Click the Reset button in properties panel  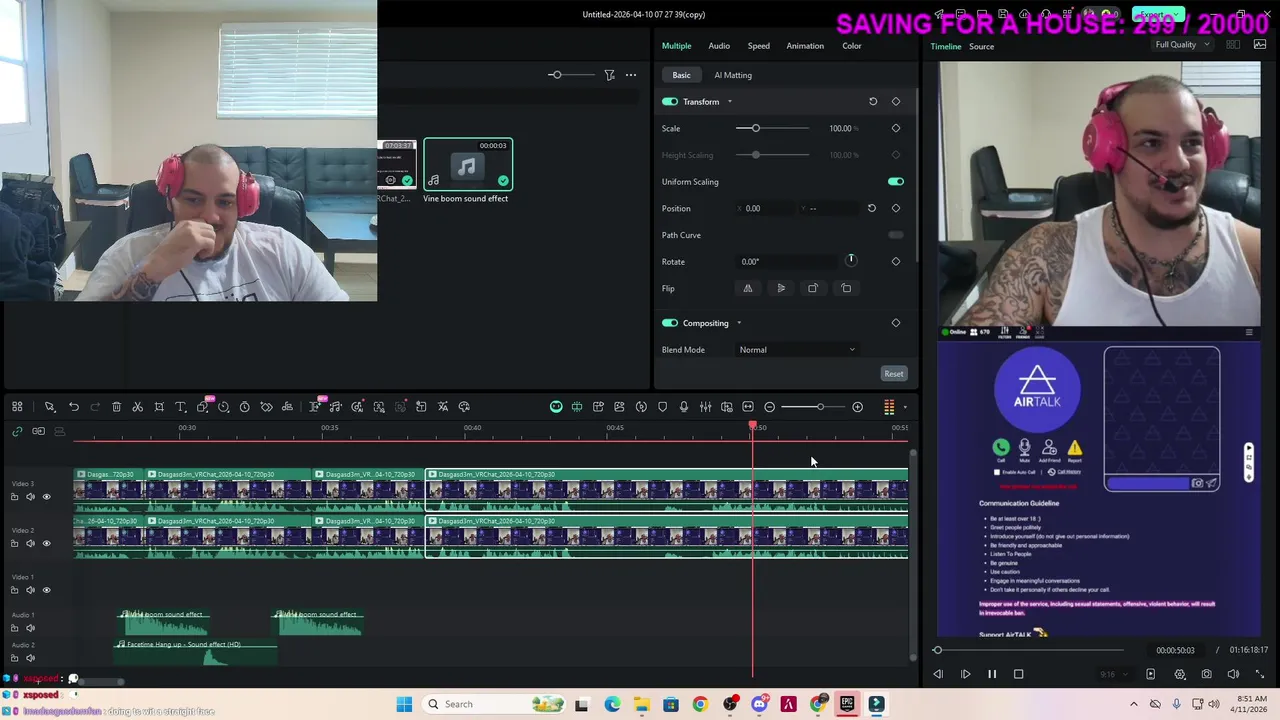coord(894,374)
